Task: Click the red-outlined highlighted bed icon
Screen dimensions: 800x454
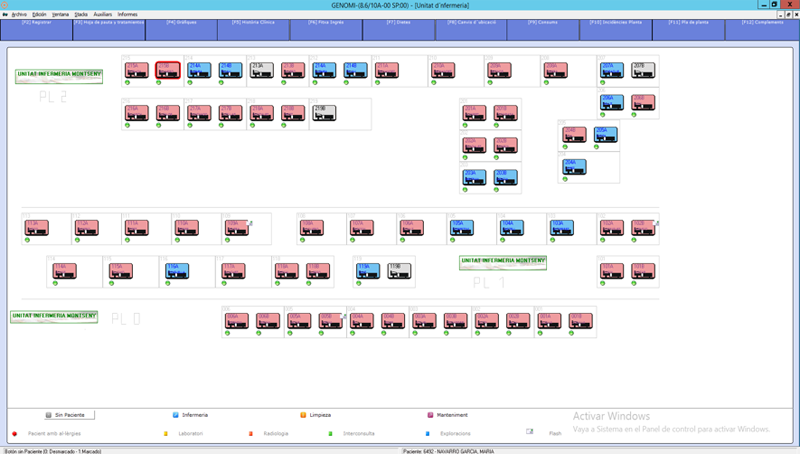Action: 168,70
